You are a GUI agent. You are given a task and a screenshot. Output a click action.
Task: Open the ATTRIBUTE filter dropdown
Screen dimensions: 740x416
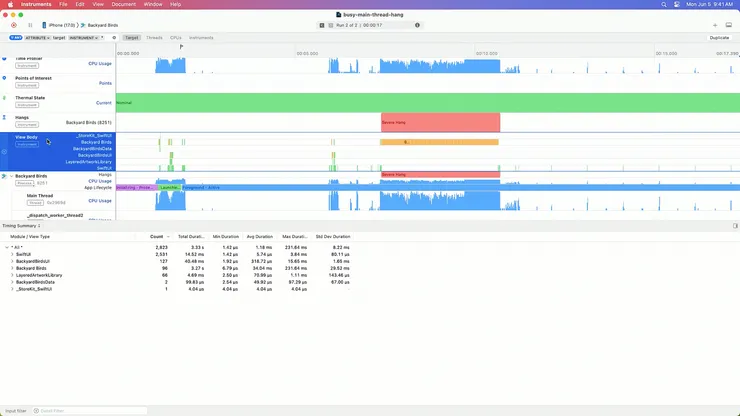[38, 38]
